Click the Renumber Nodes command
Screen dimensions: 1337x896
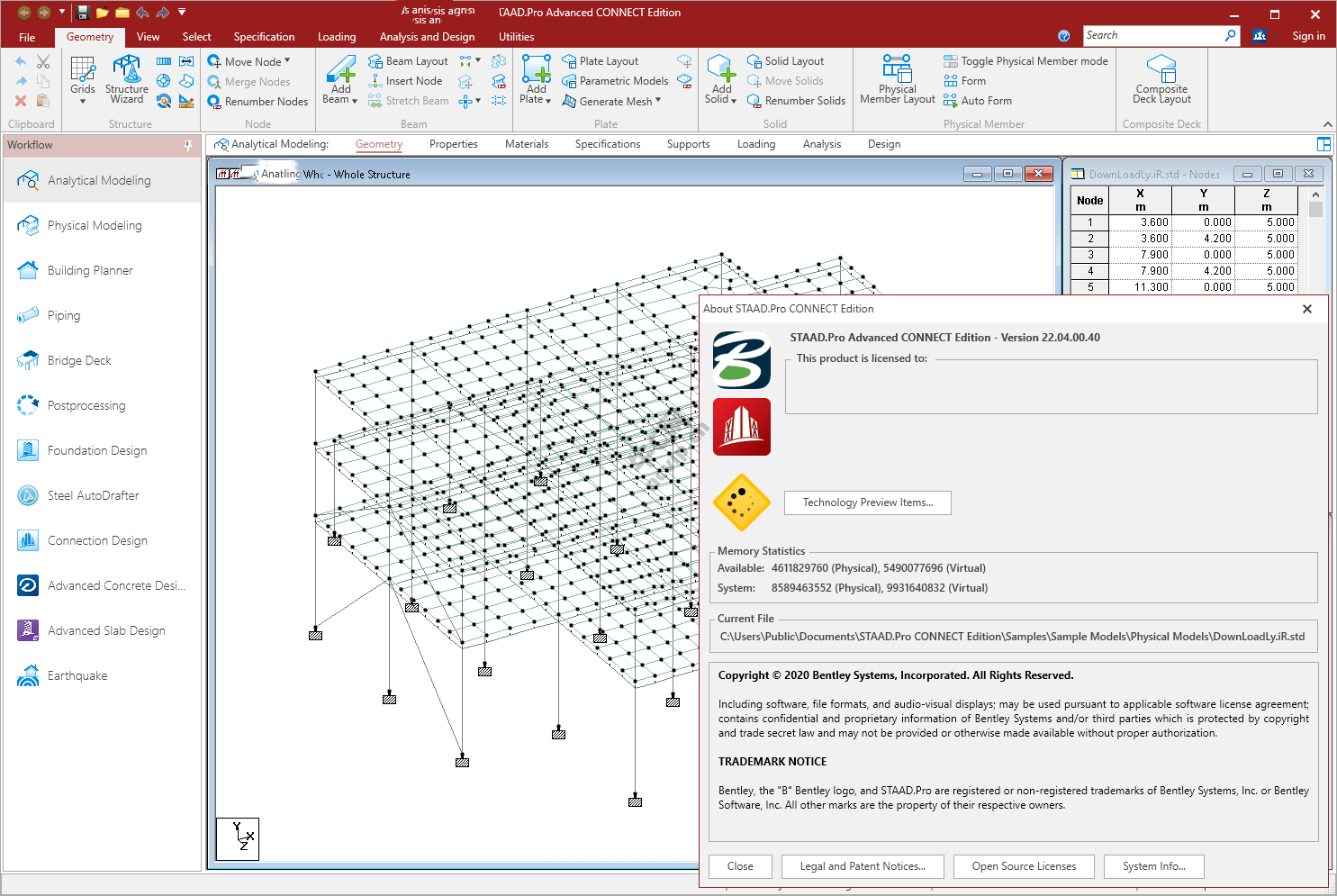tap(257, 102)
